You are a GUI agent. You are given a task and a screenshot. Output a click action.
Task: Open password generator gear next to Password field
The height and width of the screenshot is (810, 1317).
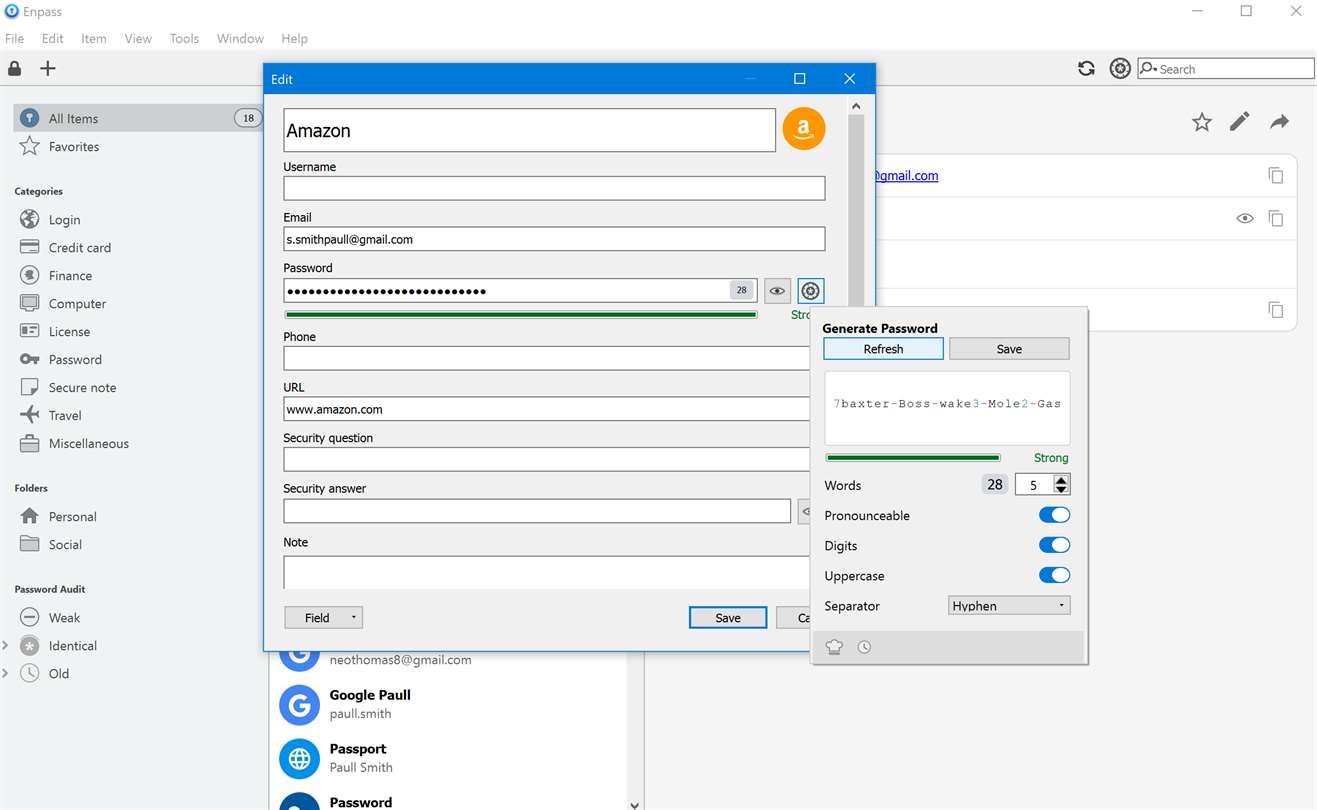[x=811, y=291]
